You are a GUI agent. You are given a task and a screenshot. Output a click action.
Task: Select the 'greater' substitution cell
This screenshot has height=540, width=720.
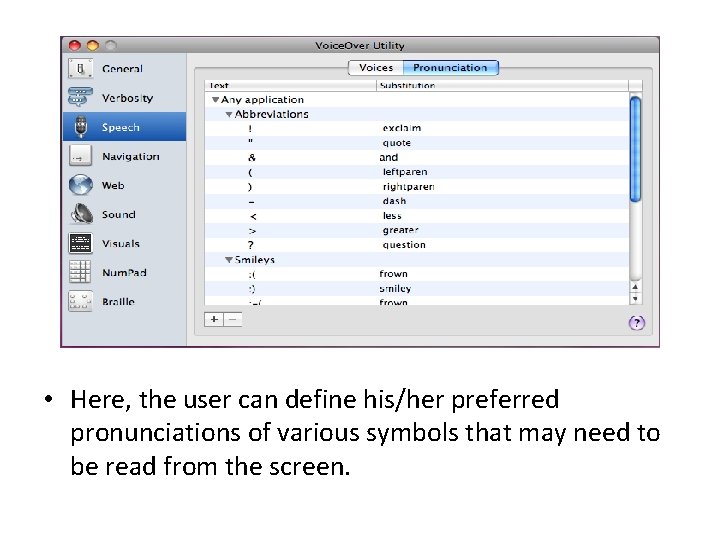pyautogui.click(x=502, y=230)
